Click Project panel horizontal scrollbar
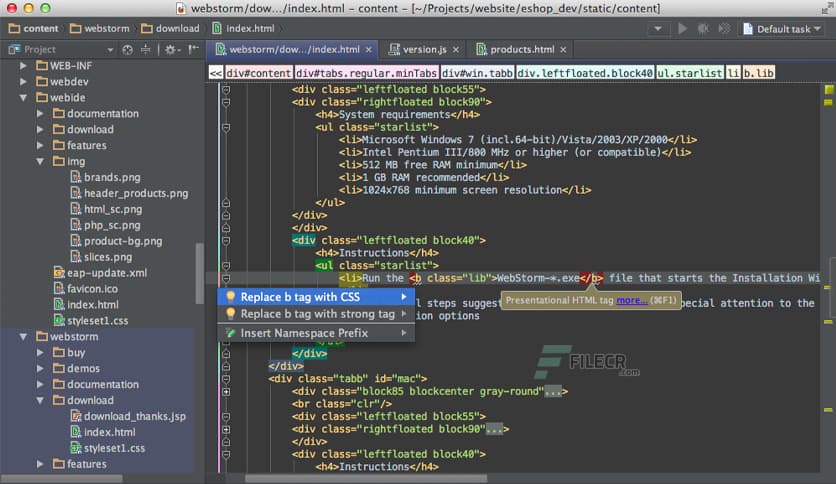Viewport: 836px width, 484px height. 61,479
